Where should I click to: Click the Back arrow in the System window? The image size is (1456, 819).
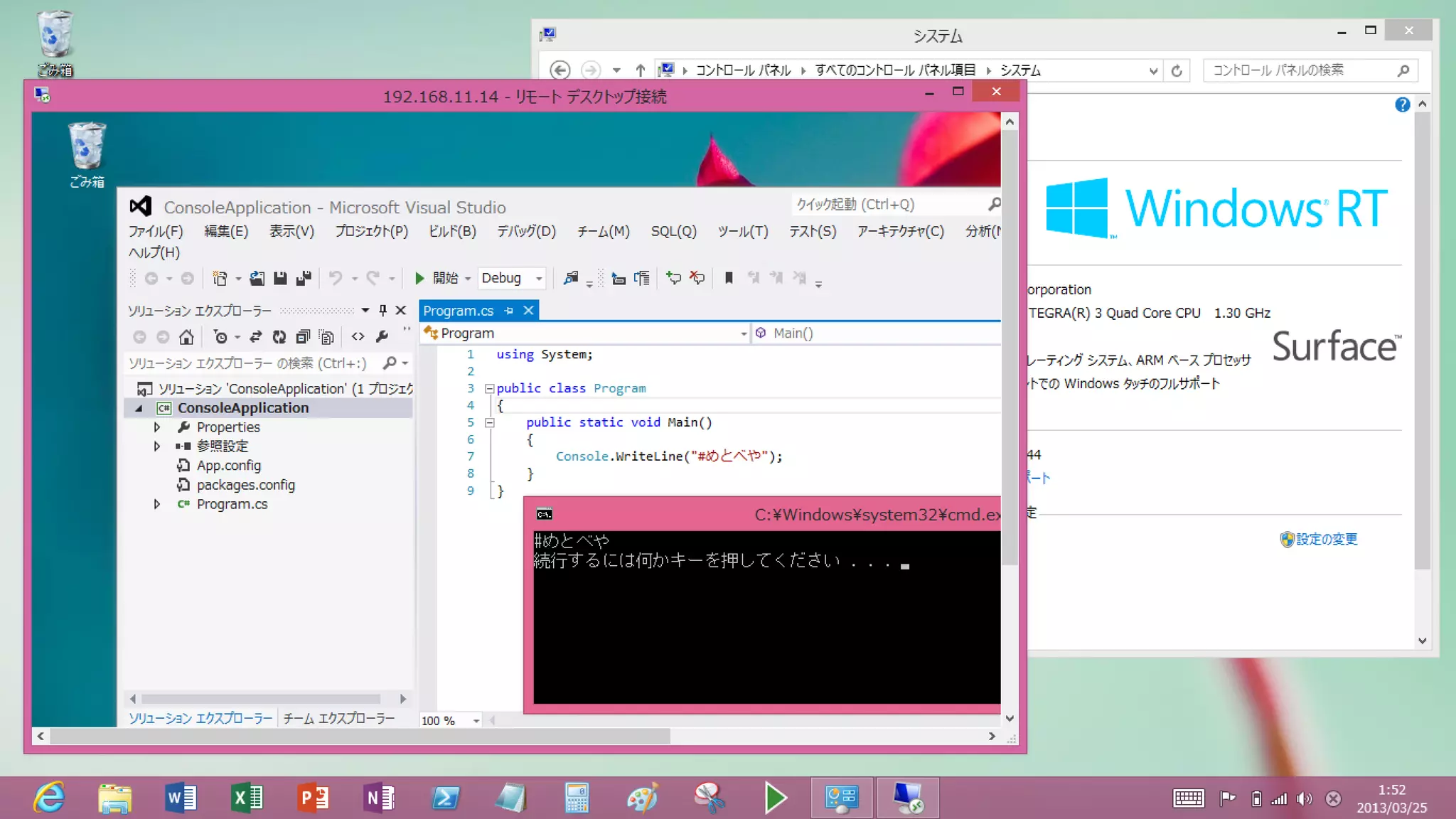[x=560, y=70]
